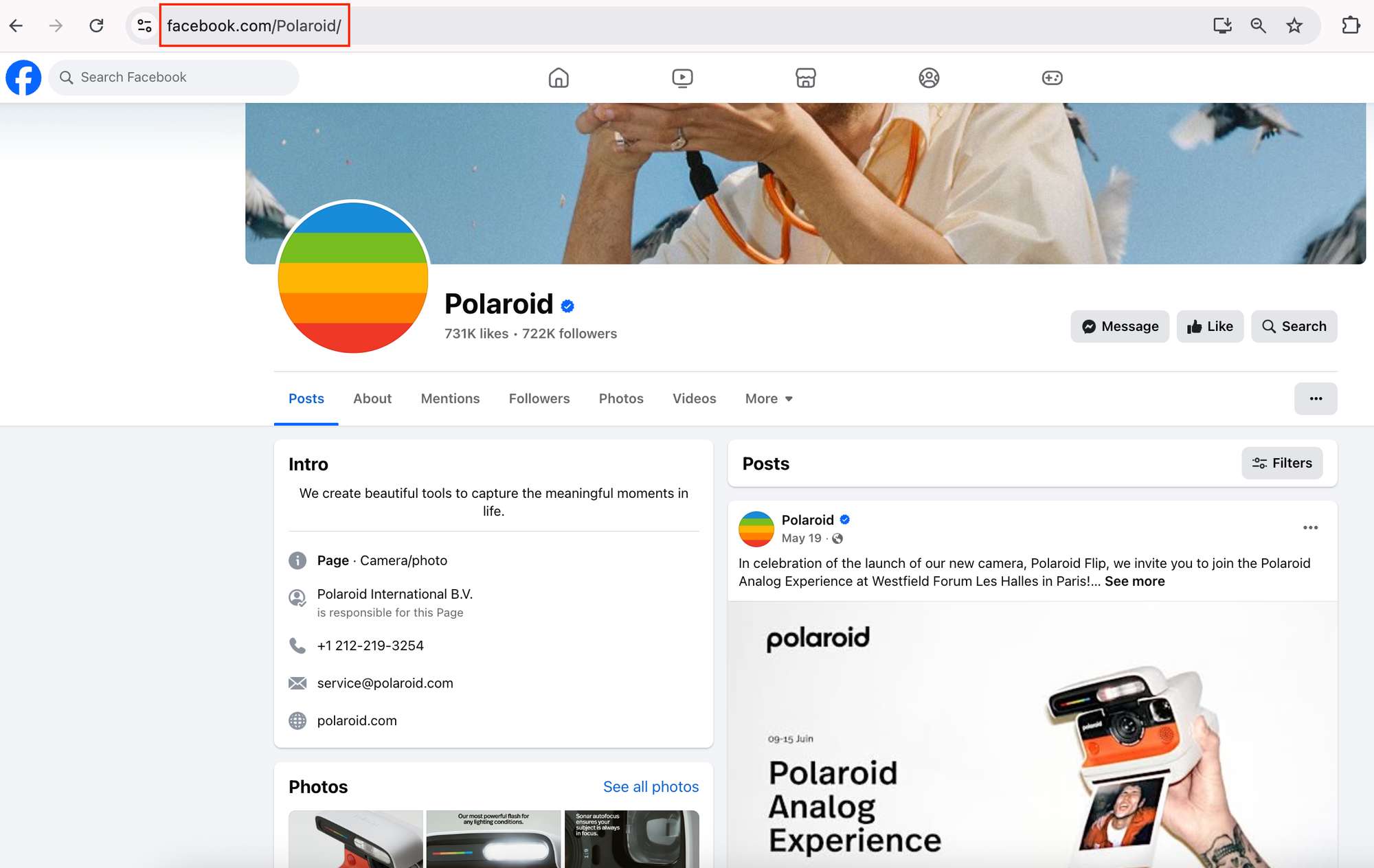This screenshot has width=1374, height=868.
Task: Reload the page in browser
Action: (x=96, y=25)
